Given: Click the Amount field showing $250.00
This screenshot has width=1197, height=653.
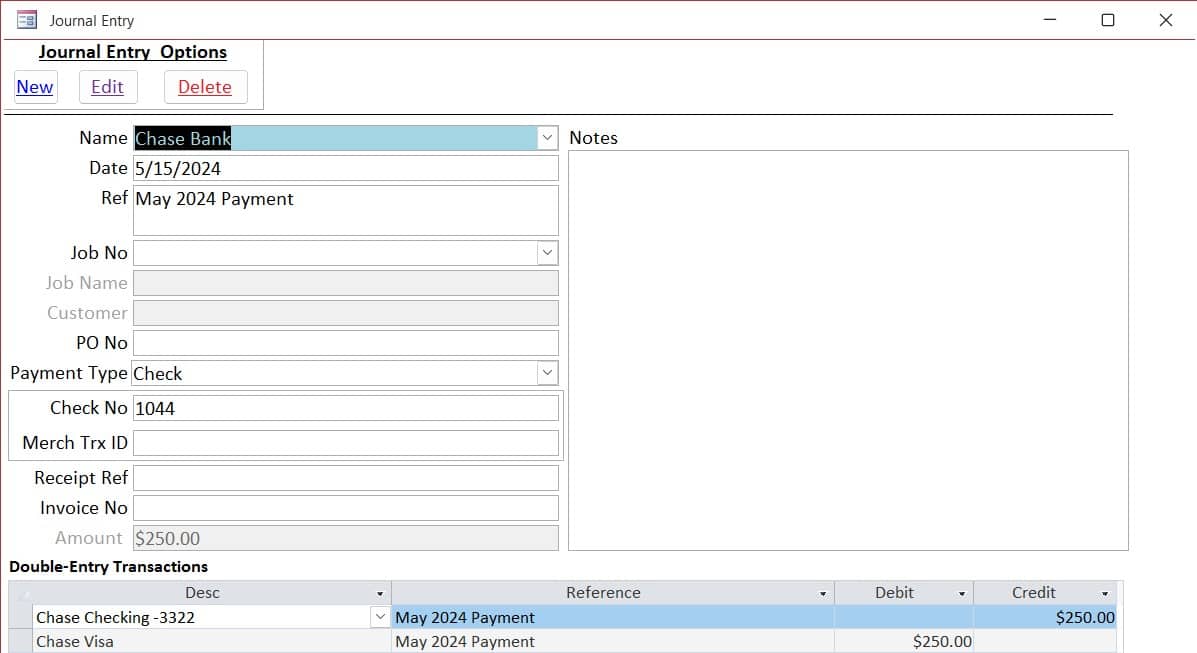Looking at the screenshot, I should pyautogui.click(x=346, y=538).
